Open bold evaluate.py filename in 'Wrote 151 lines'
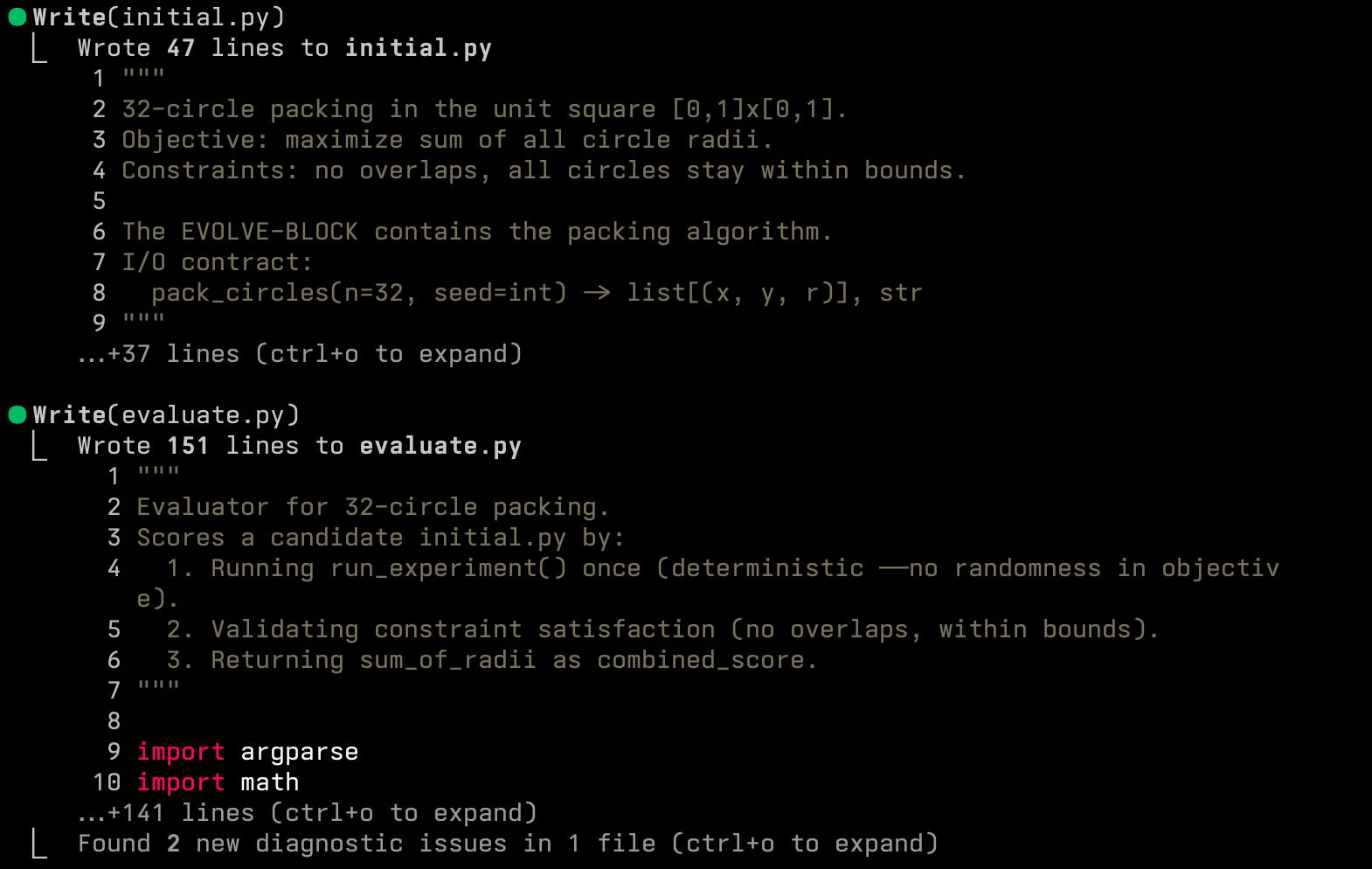This screenshot has height=869, width=1372. pos(440,446)
